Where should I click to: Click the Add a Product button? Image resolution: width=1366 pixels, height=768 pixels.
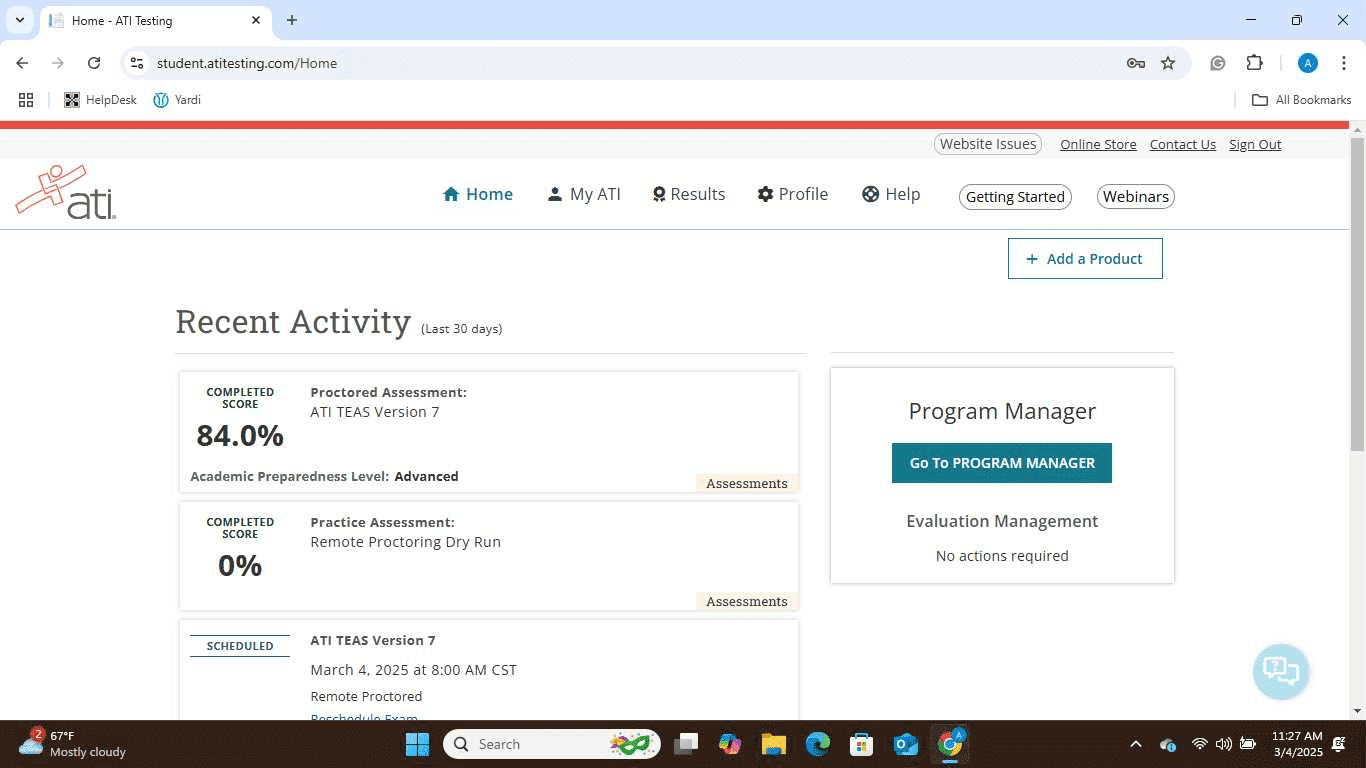coord(1085,259)
